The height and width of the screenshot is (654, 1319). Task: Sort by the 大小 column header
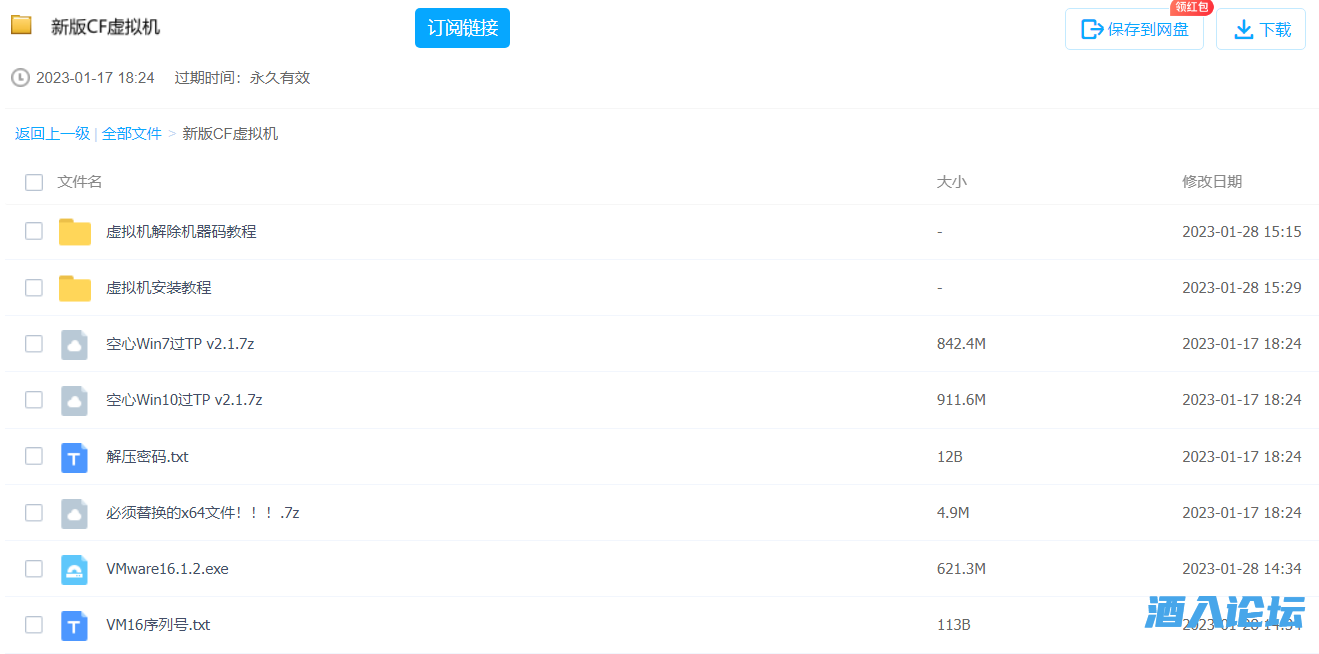[951, 182]
